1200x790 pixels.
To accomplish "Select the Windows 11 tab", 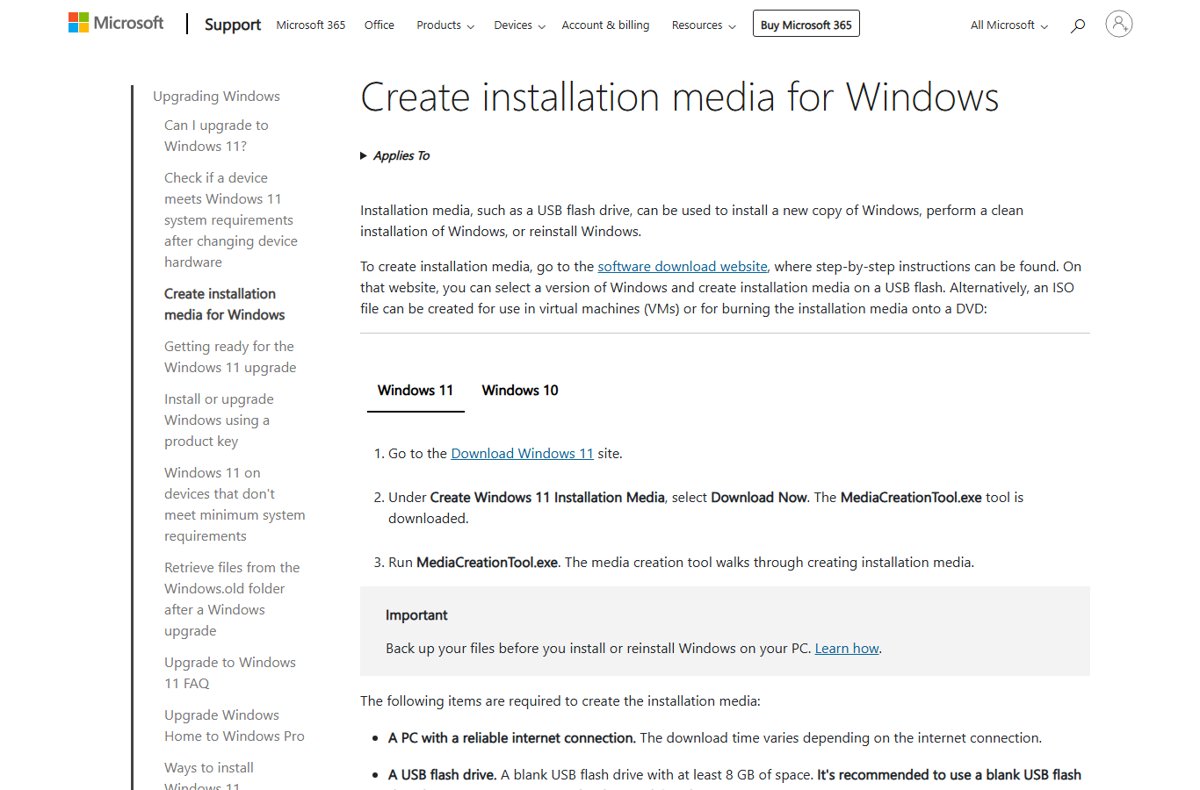I will tap(415, 390).
